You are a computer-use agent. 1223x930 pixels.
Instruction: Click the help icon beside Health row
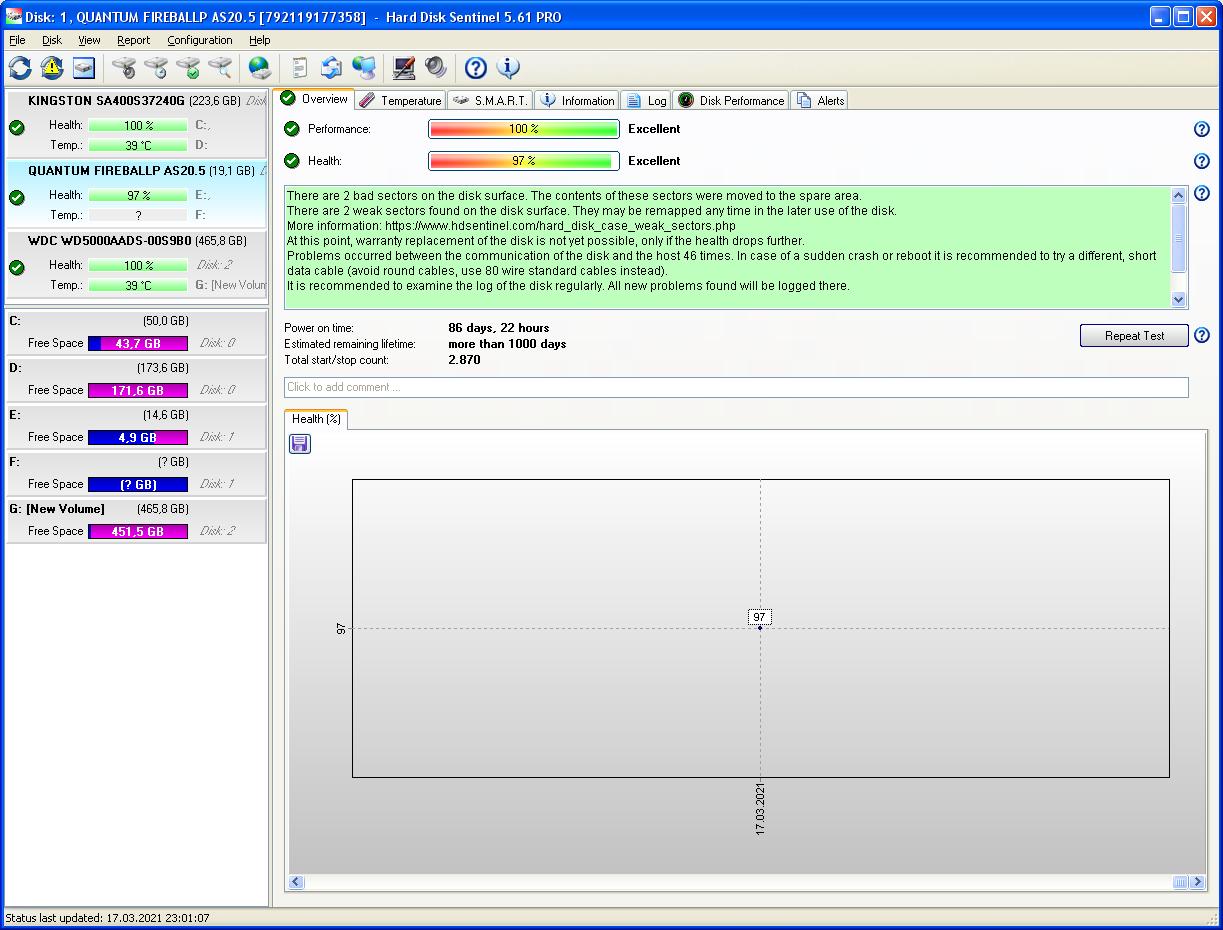pos(1202,161)
